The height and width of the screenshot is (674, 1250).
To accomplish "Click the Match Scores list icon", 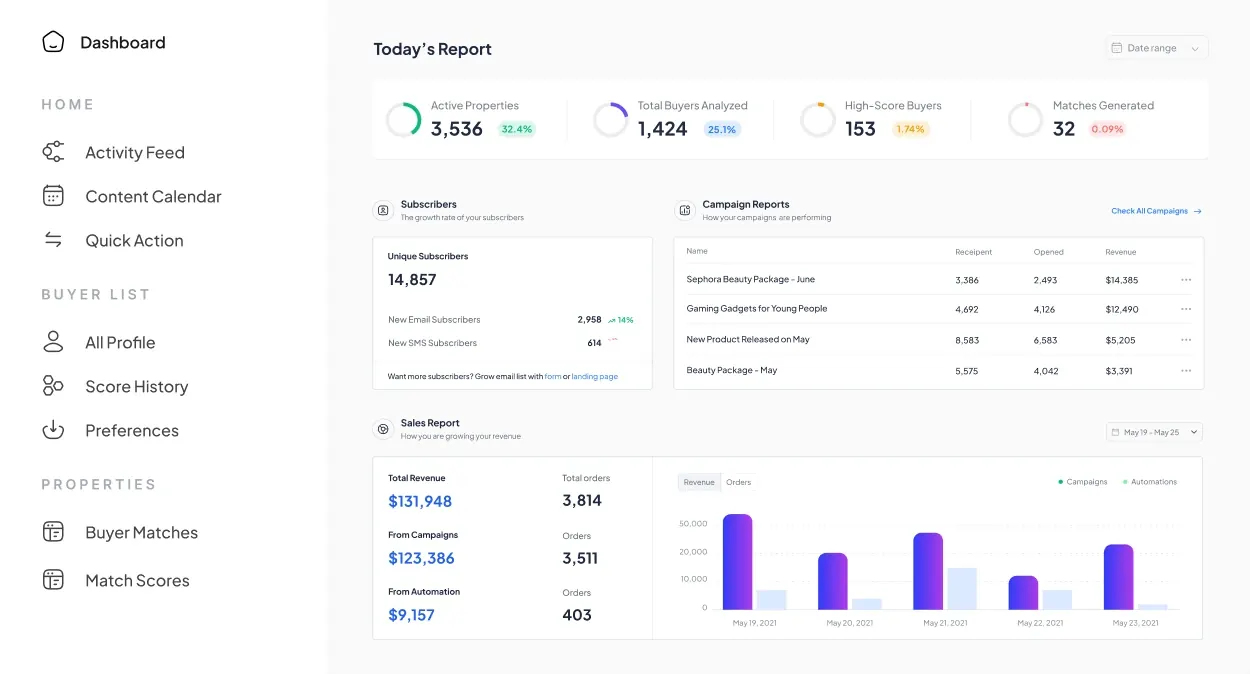I will [53, 580].
